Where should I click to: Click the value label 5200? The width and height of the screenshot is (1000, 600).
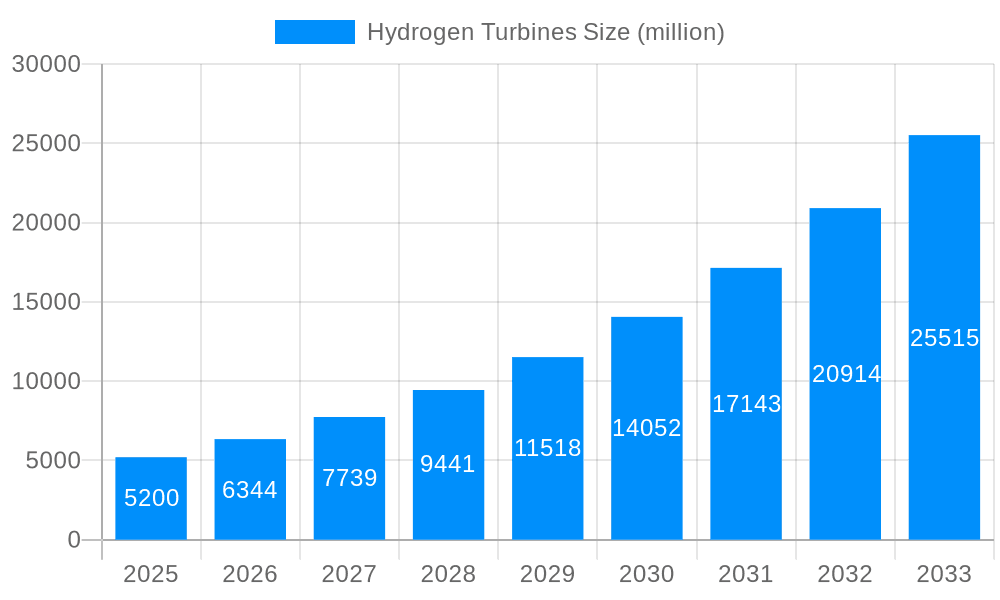click(x=151, y=496)
